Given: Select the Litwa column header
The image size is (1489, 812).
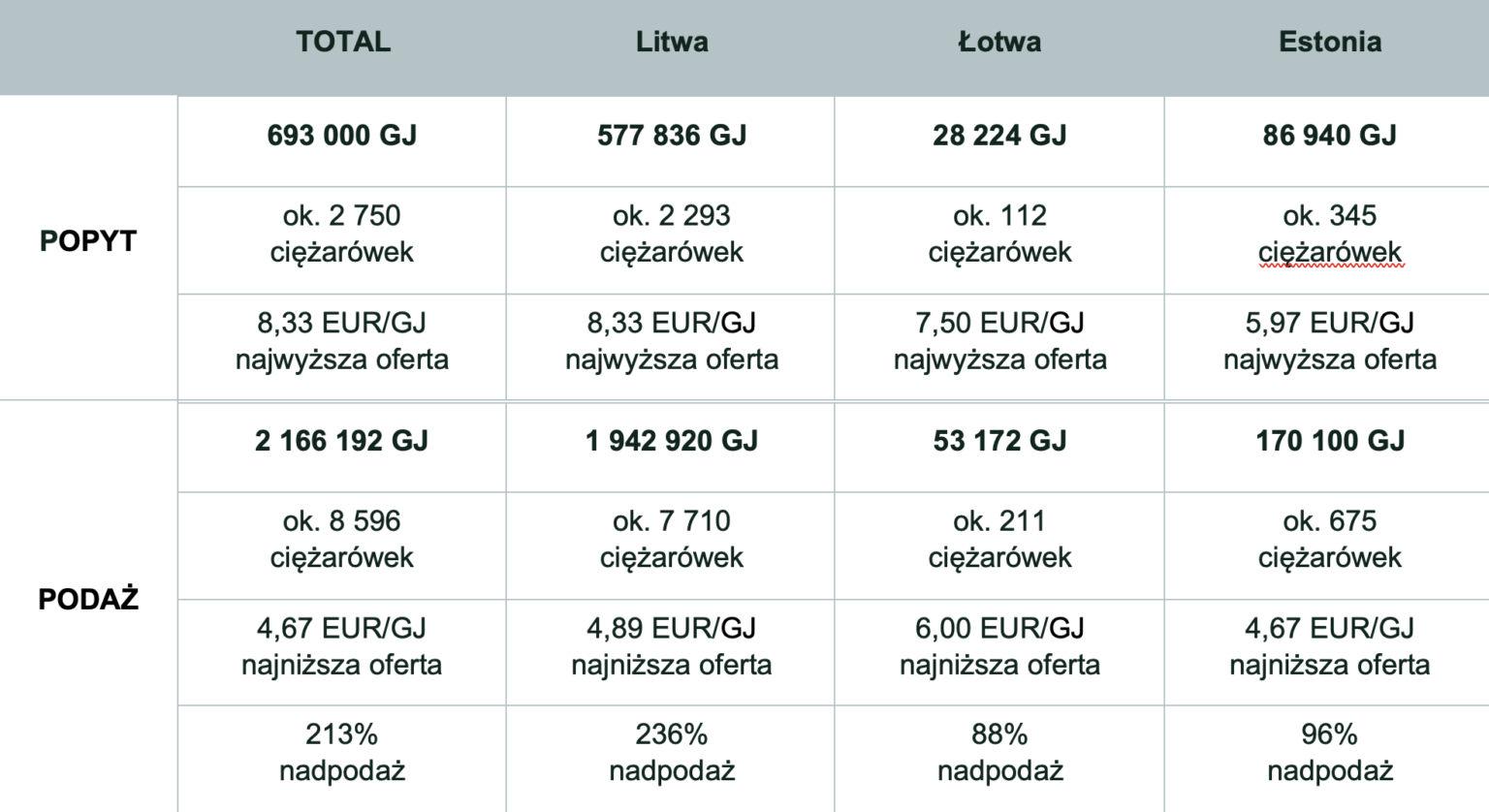Looking at the screenshot, I should (x=672, y=42).
